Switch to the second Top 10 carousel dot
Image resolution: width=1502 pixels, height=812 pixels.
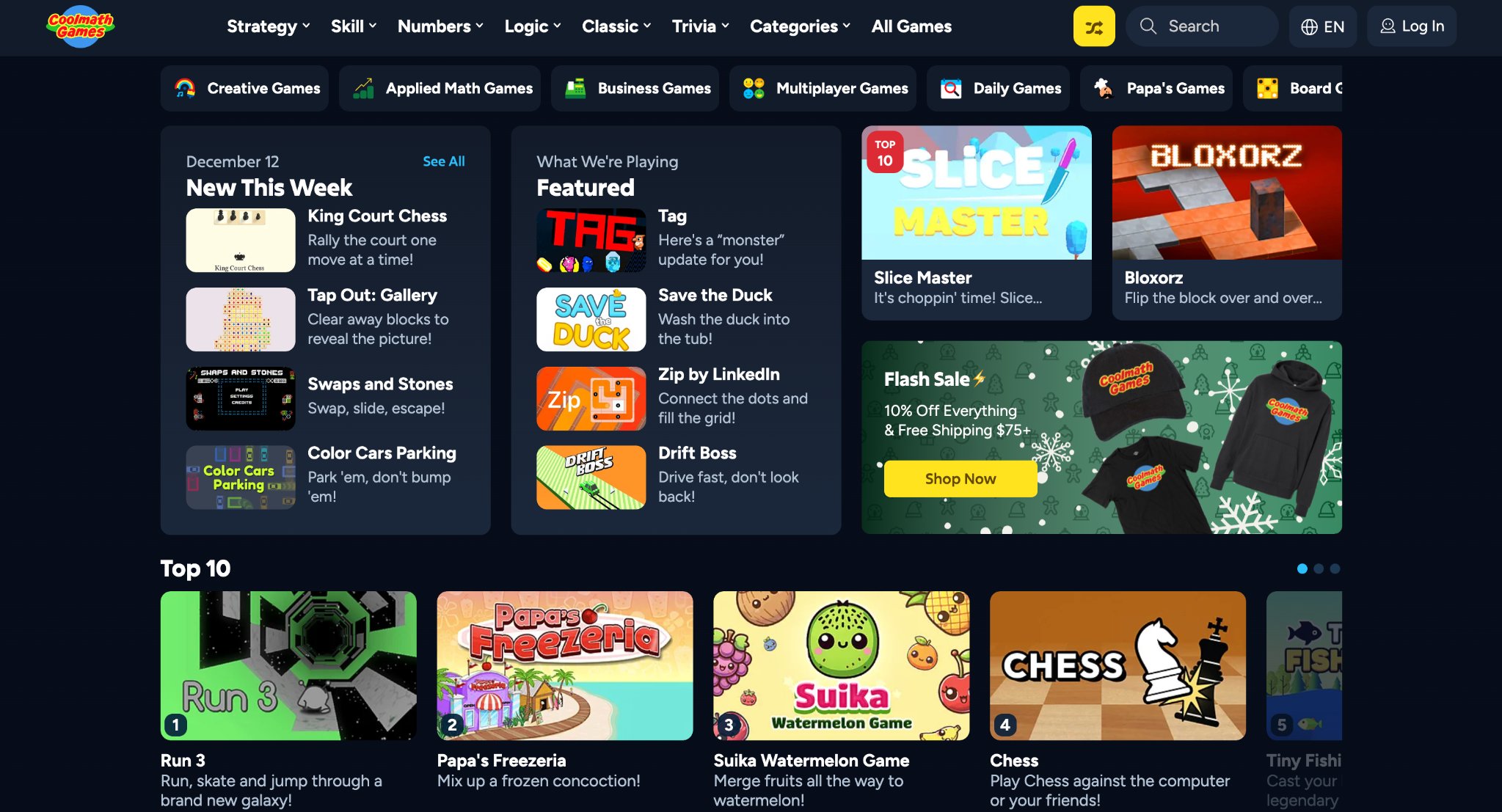pos(1319,568)
